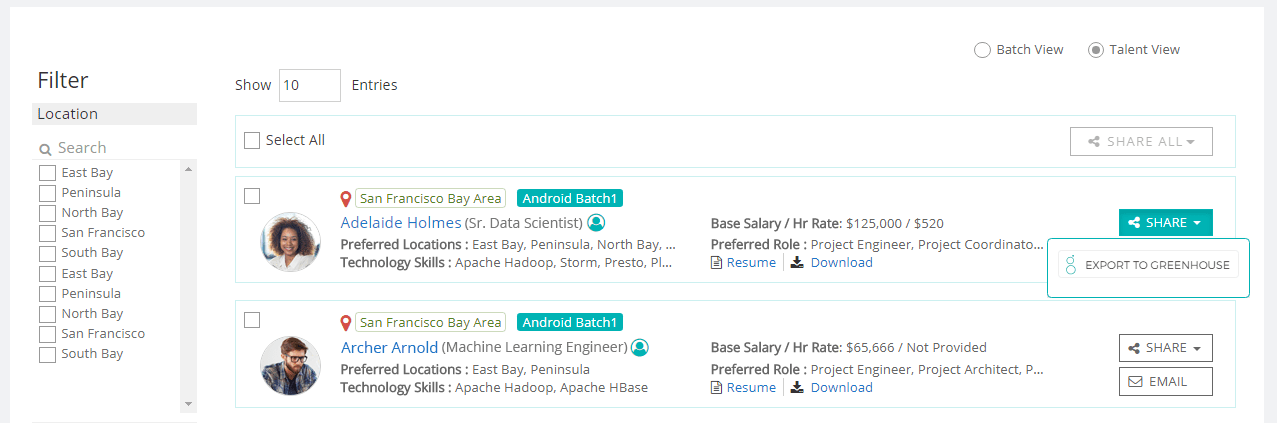1277x423 pixels.
Task: Click red location pin on Adelaide's card
Action: point(346,199)
